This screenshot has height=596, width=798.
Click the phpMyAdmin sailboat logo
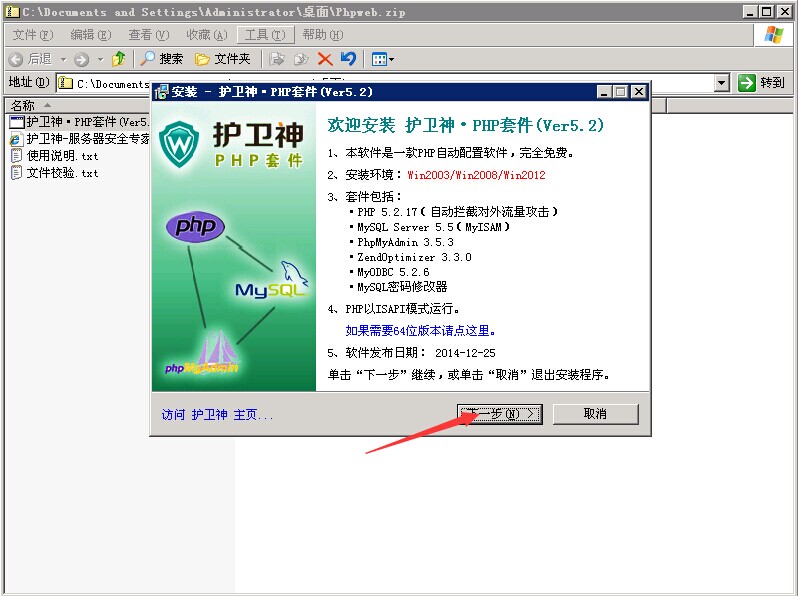[202, 354]
